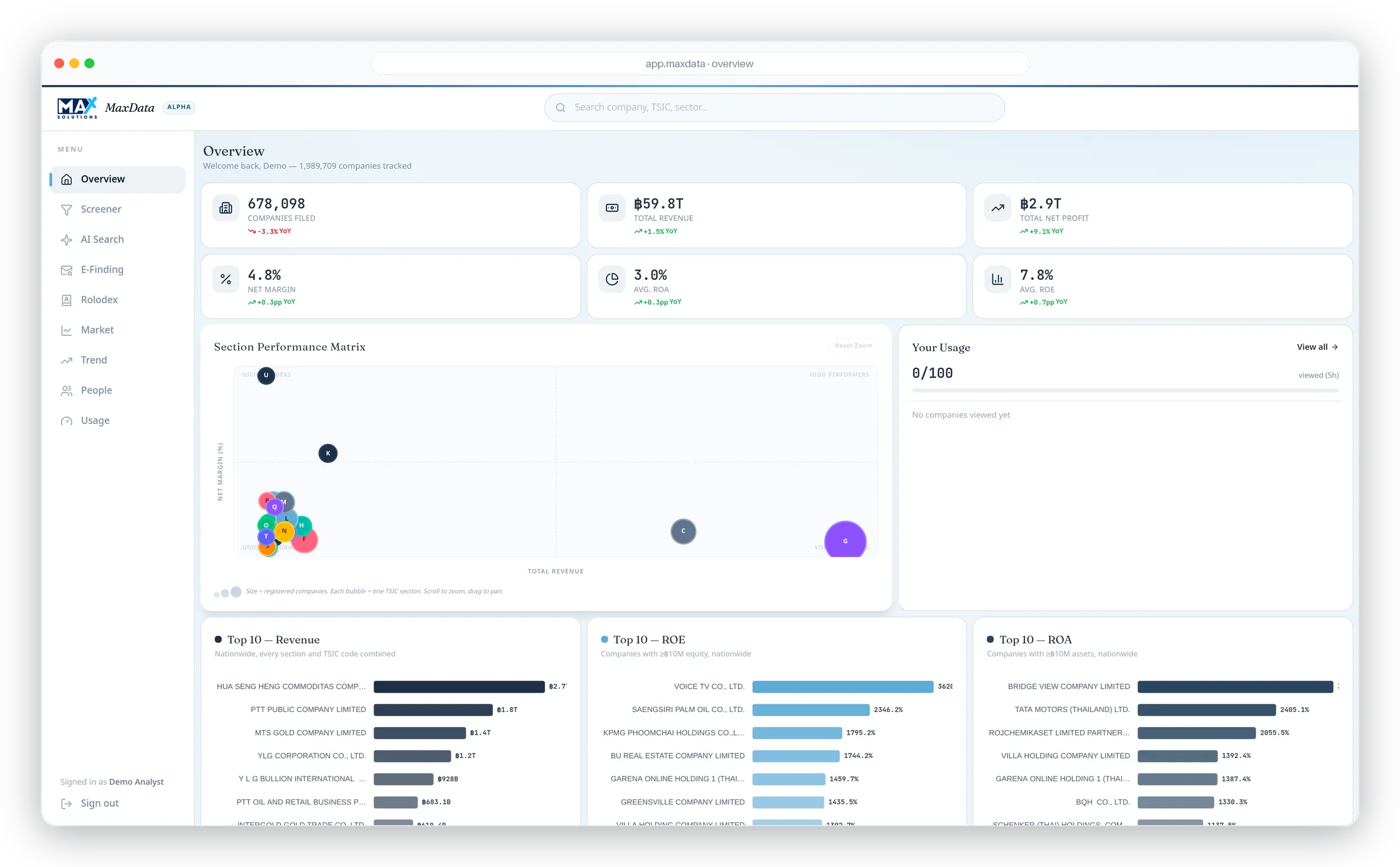The width and height of the screenshot is (1400, 867).
Task: Click YLG CORPORATION CO., LTD. label
Action: point(311,756)
